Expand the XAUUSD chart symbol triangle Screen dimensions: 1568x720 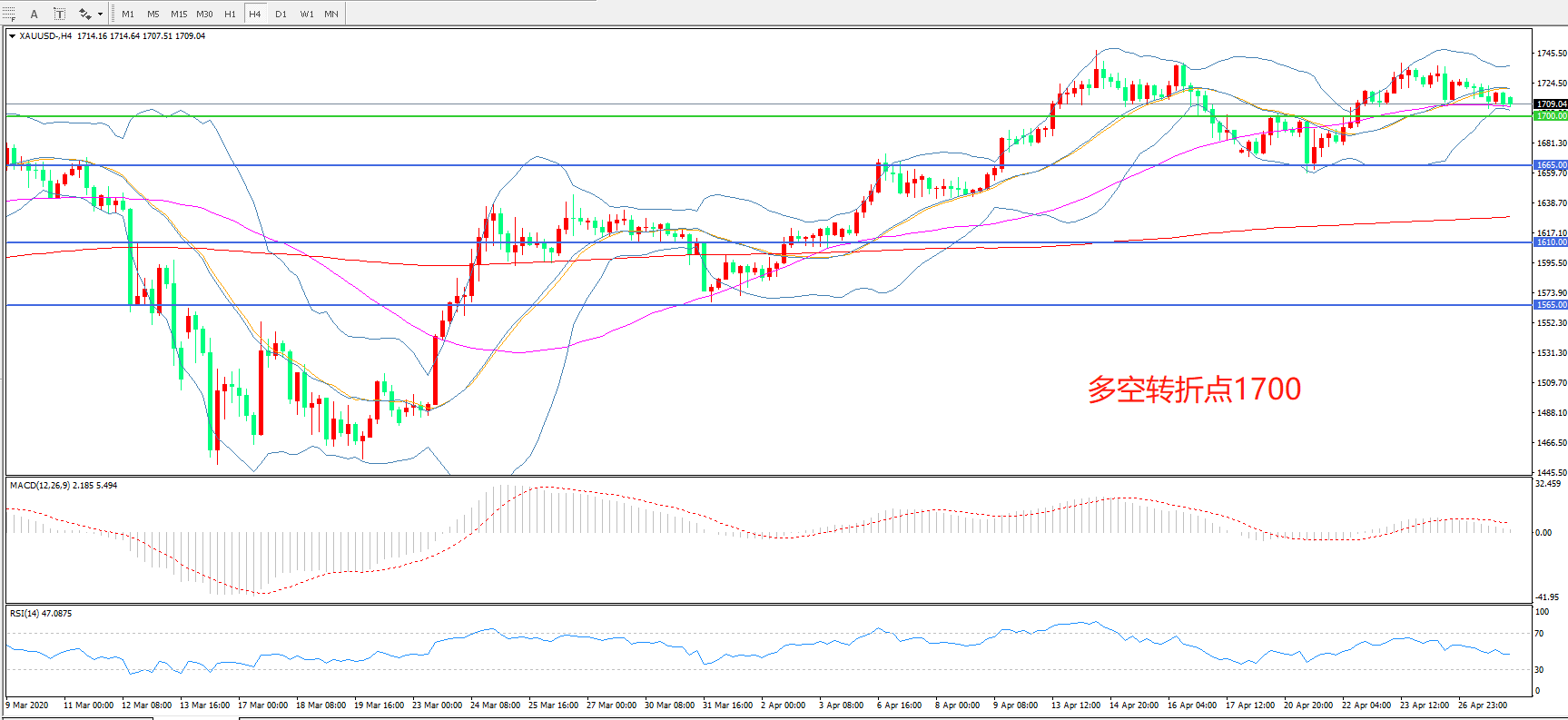click(12, 36)
